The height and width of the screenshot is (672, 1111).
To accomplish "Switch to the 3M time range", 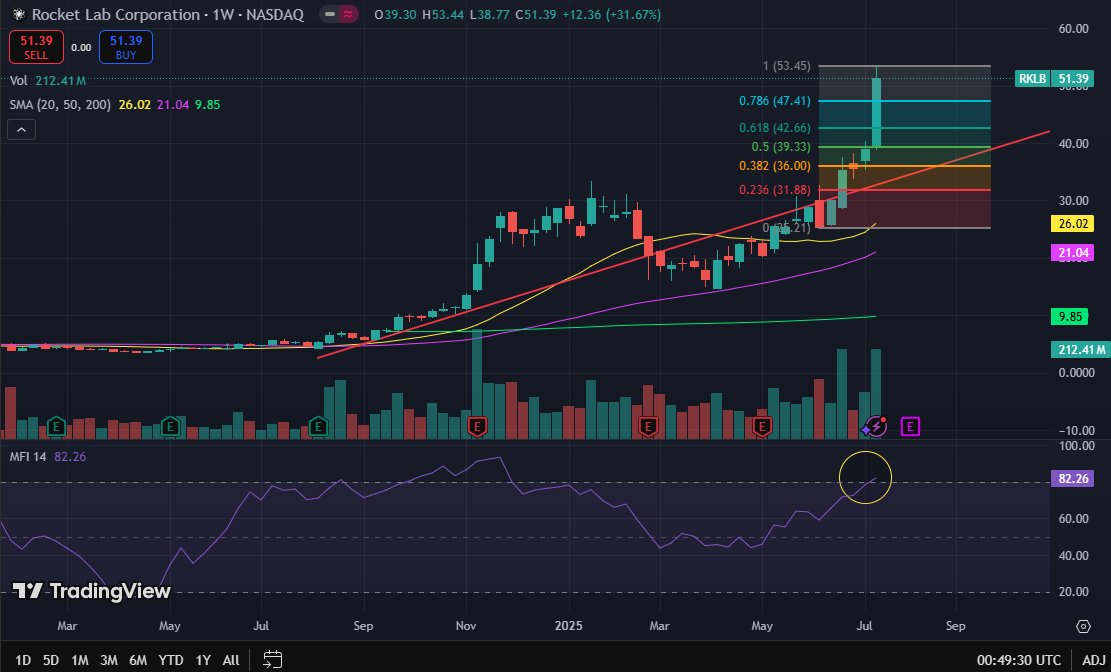I will (108, 660).
